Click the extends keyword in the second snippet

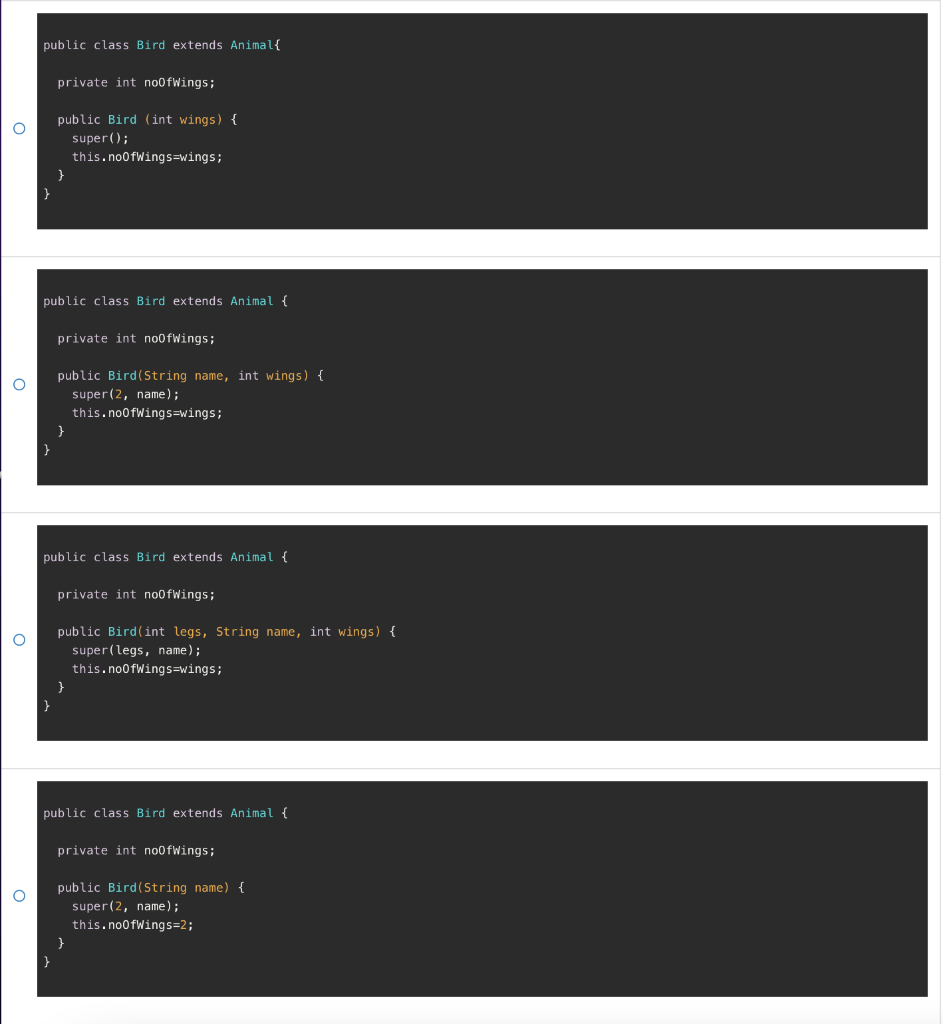pos(197,300)
